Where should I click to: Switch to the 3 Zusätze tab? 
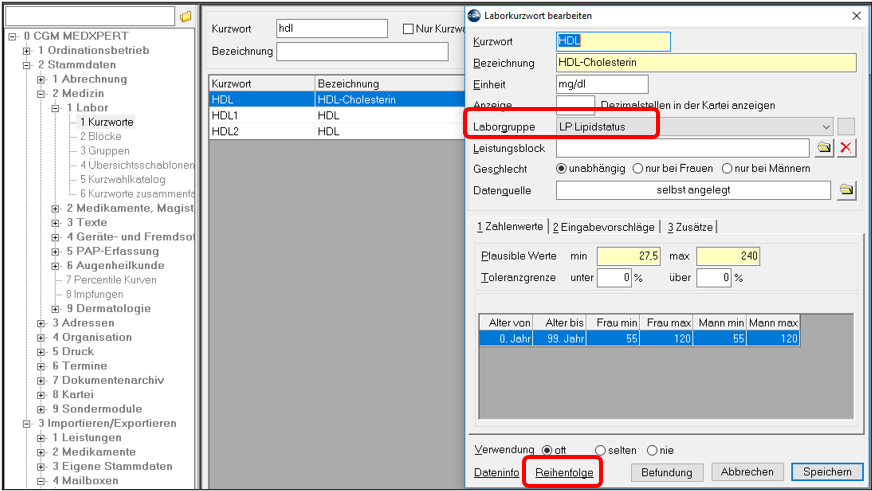point(690,227)
